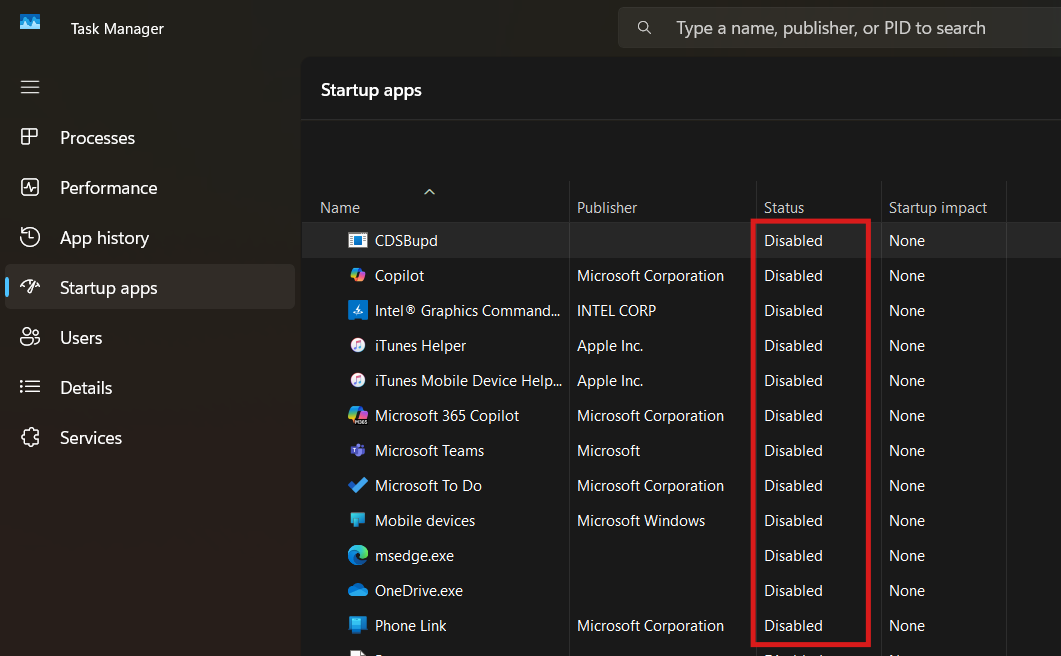Sort by the Status column header
1061x656 pixels.
(784, 207)
